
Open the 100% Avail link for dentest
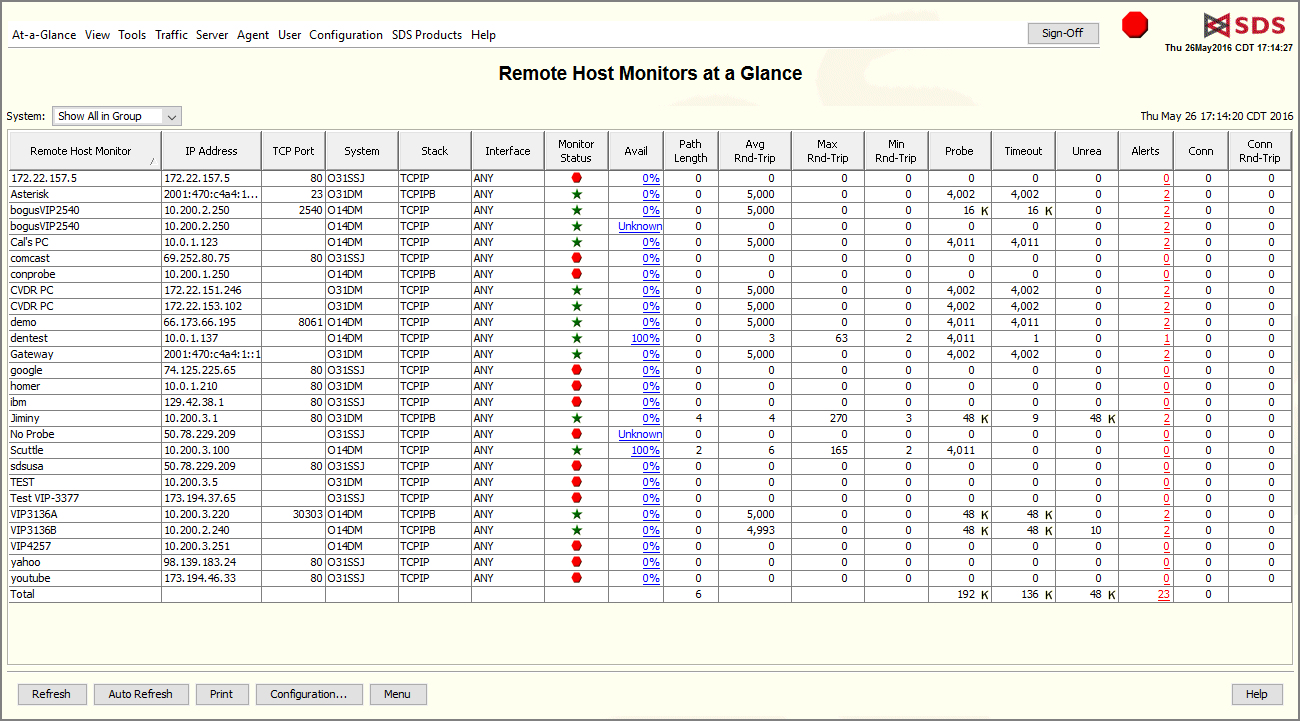[645, 338]
